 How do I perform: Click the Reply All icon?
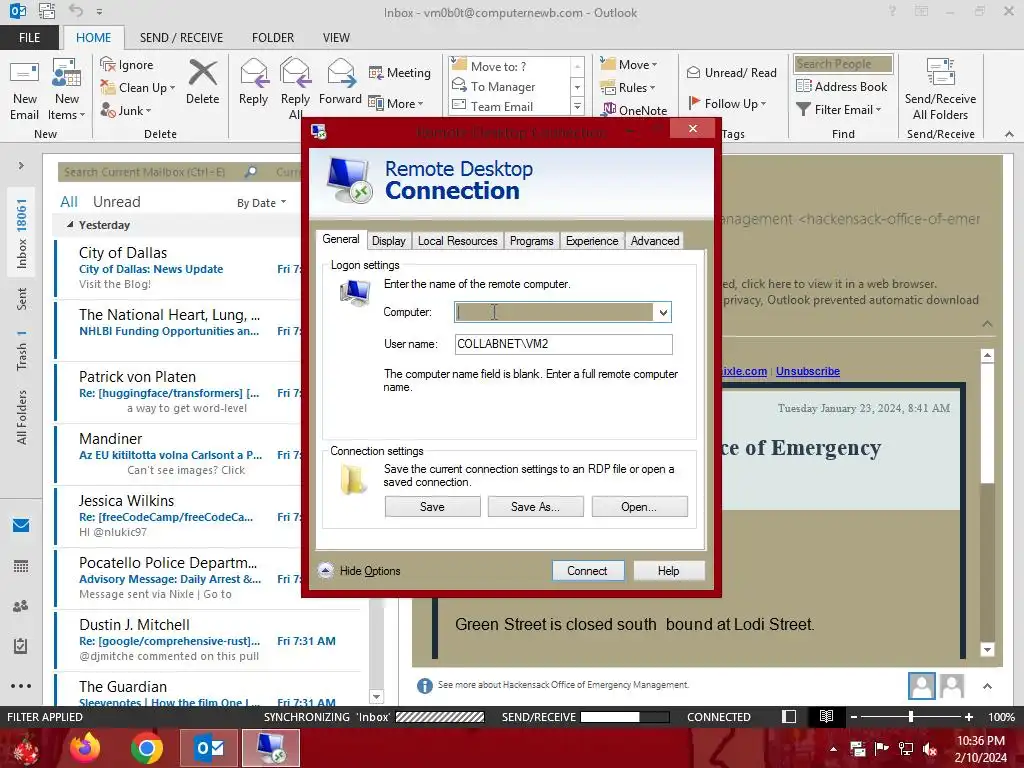coord(295,89)
